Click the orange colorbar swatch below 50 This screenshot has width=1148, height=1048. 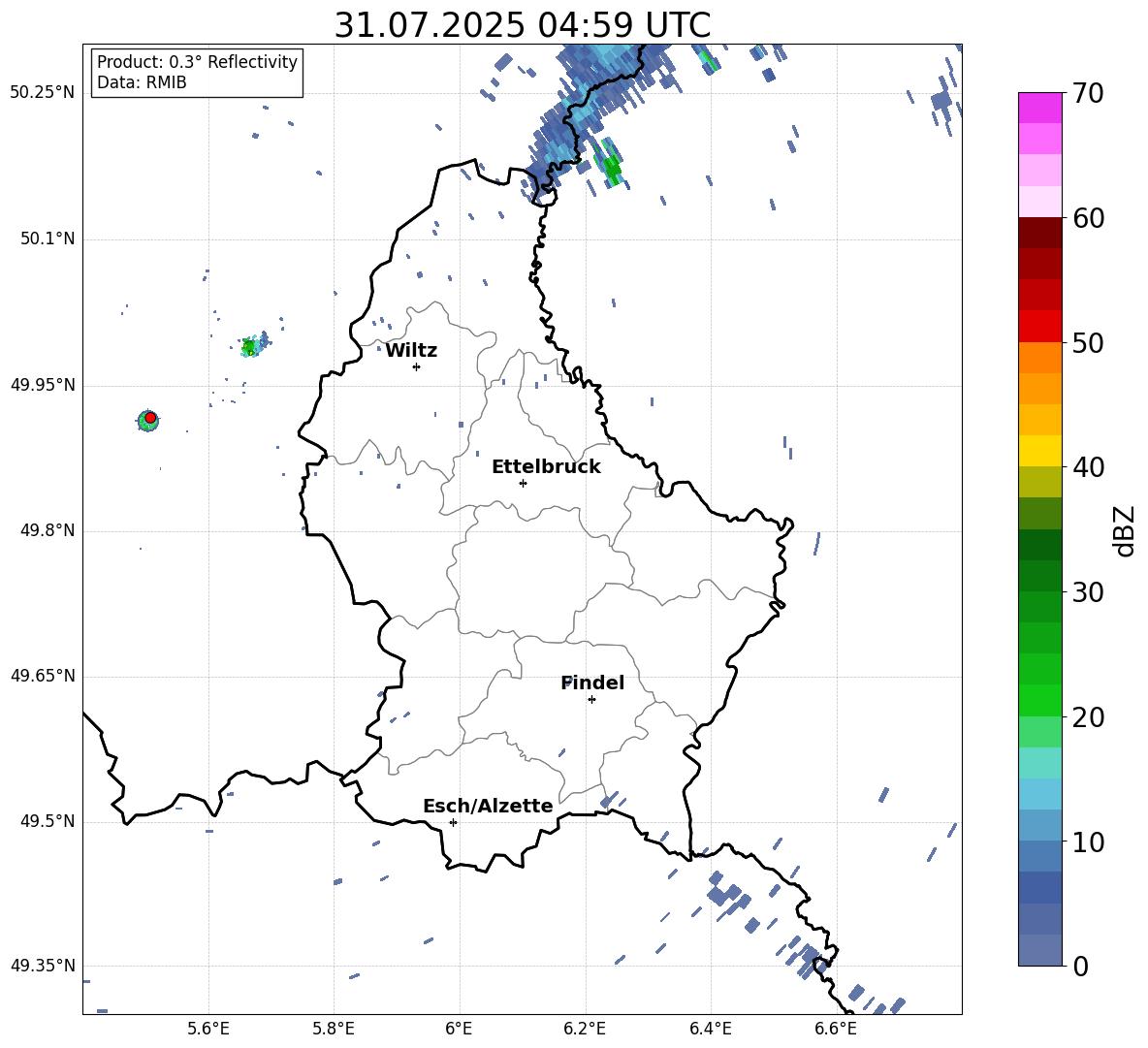(1039, 357)
